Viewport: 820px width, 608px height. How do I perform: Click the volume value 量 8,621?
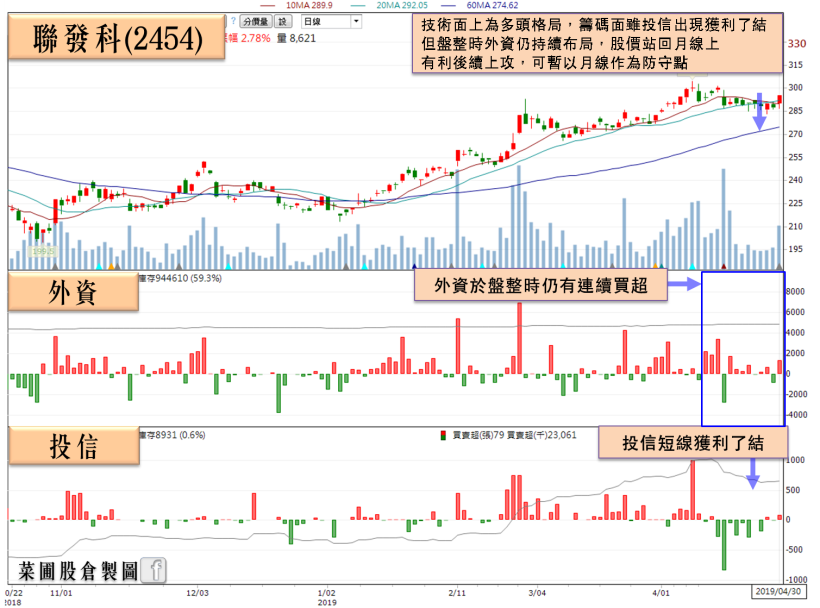click(296, 38)
